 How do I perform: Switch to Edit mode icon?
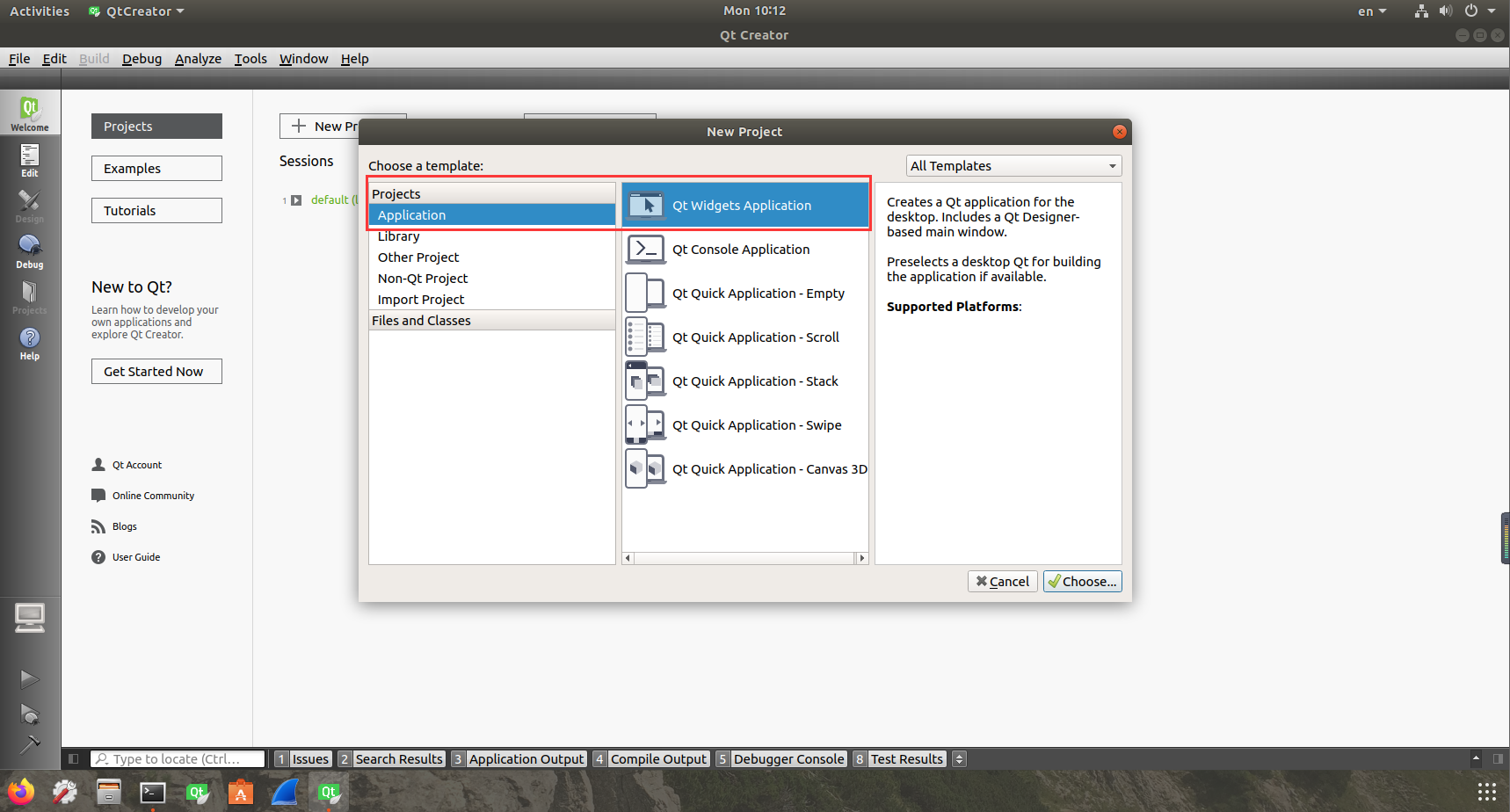[x=30, y=159]
